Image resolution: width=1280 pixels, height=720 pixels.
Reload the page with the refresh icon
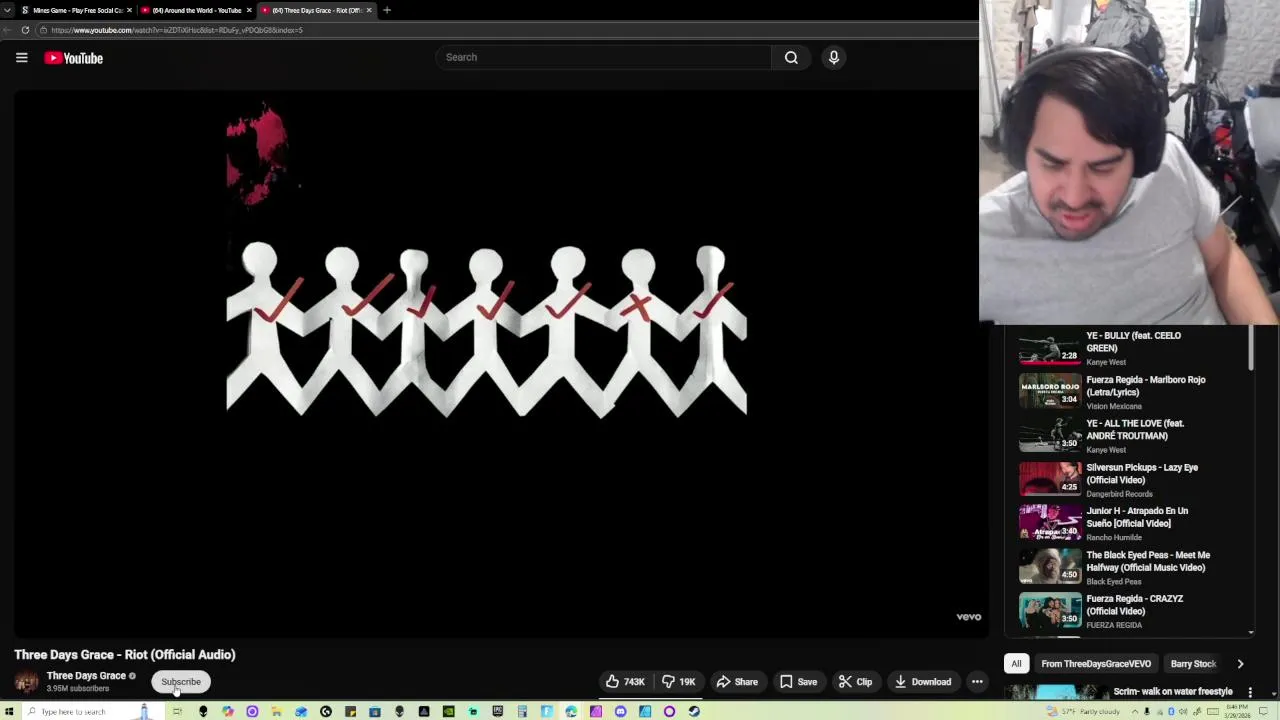pyautogui.click(x=25, y=30)
